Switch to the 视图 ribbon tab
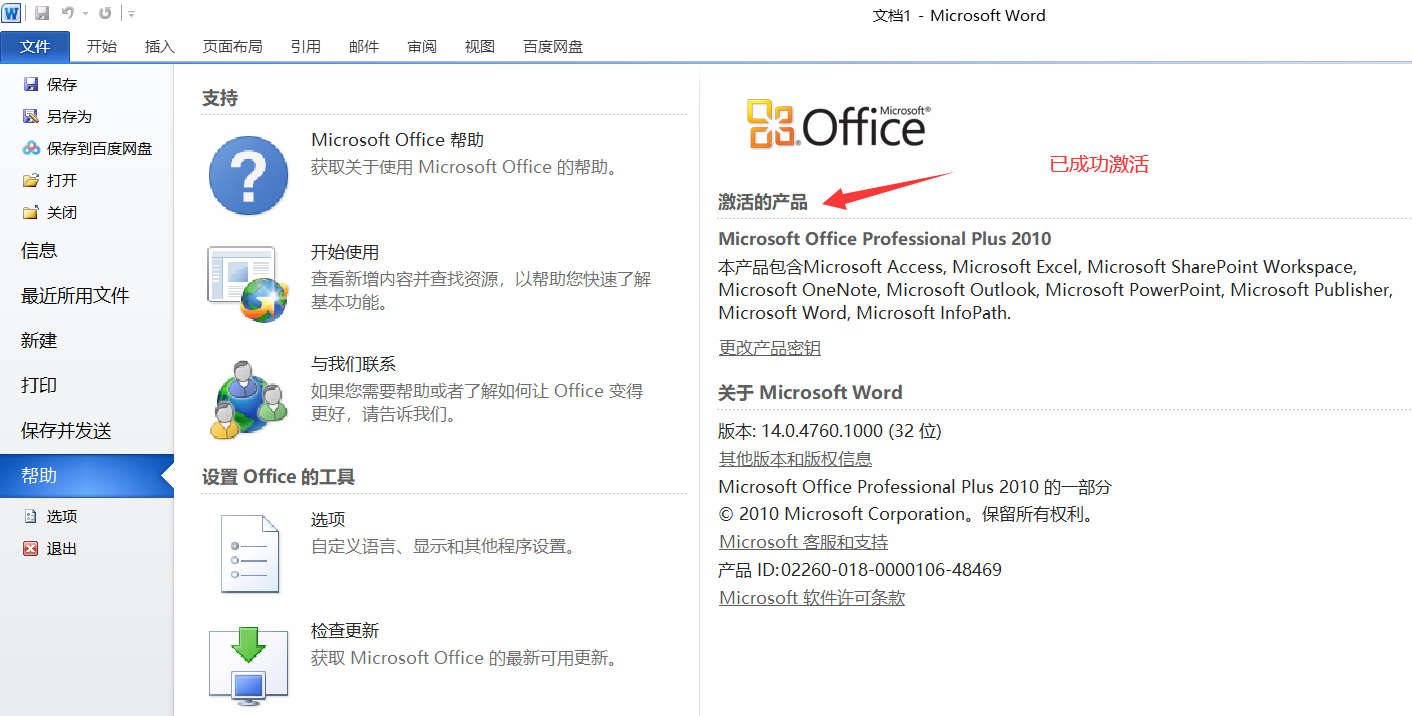Viewport: 1412px width, 716px height. point(480,46)
